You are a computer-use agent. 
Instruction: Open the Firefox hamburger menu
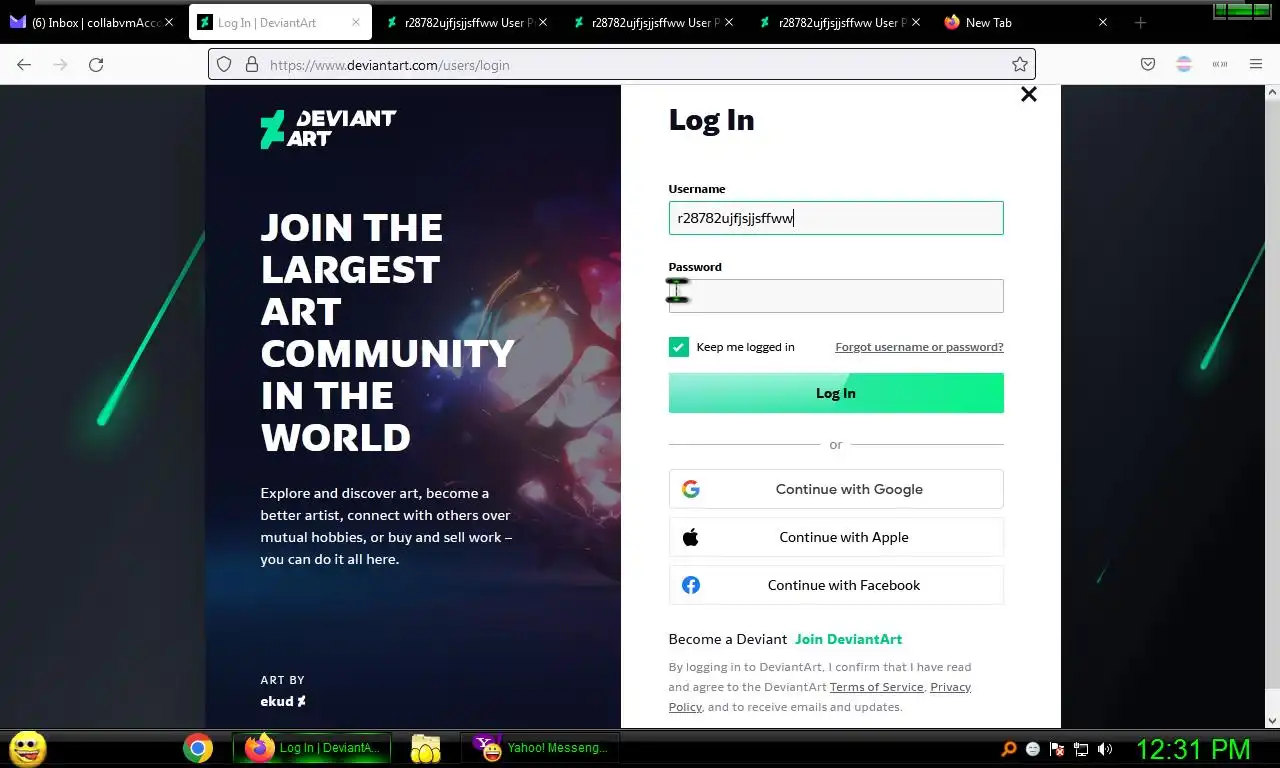[1256, 64]
